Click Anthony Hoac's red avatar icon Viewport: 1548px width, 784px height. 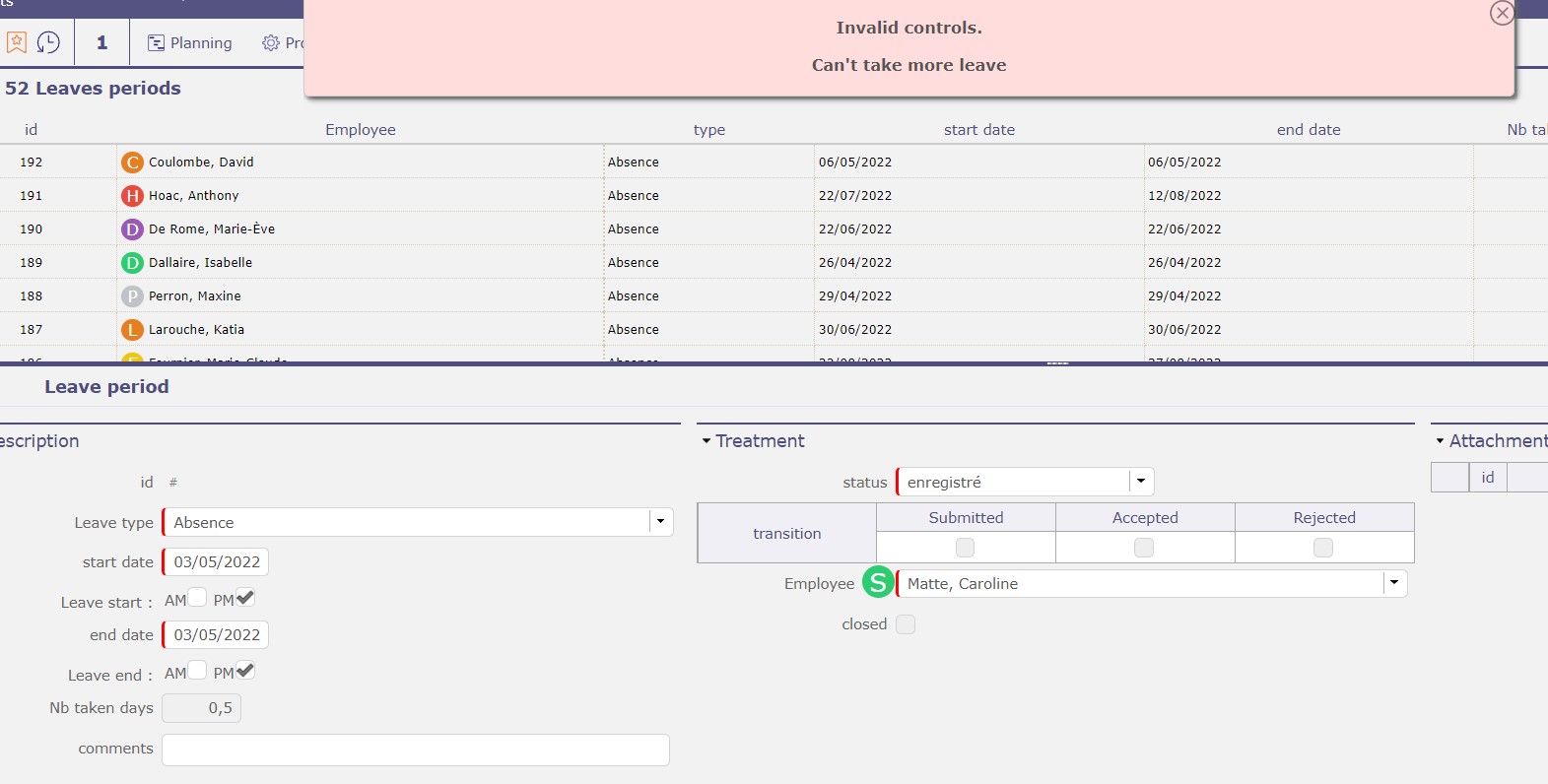pyautogui.click(x=132, y=196)
